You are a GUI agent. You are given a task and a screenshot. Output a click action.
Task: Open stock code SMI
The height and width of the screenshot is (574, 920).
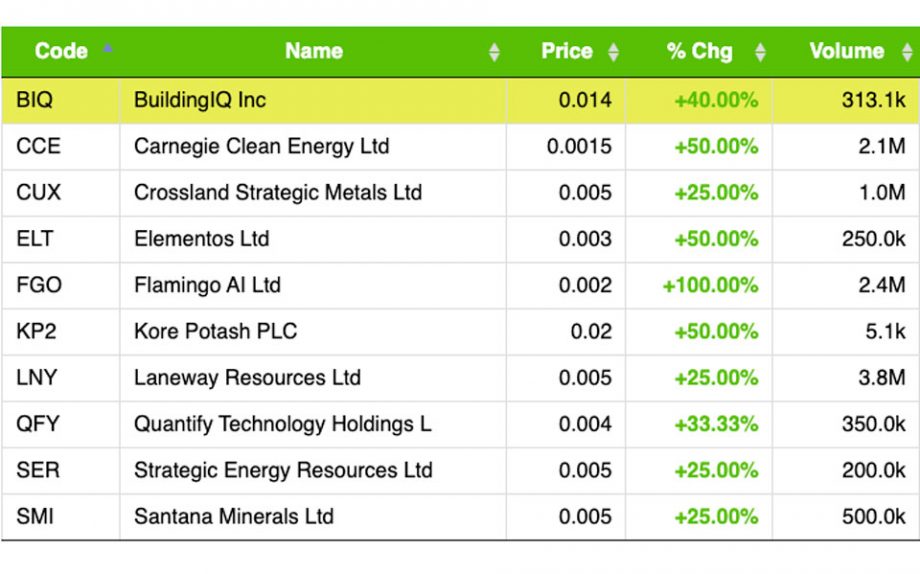point(35,516)
